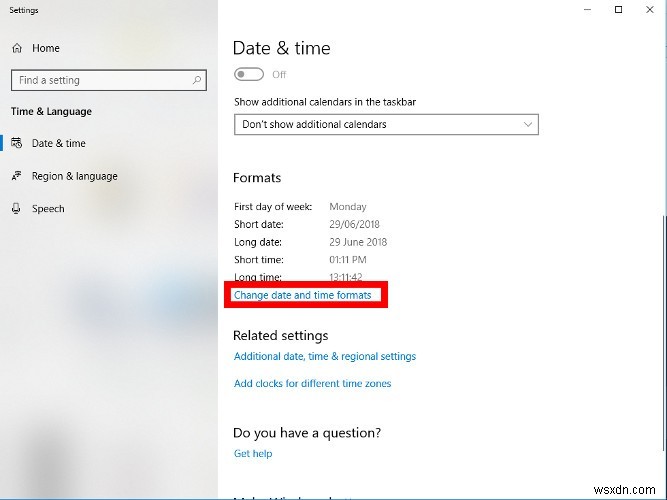Click the Related settings heading

coord(281,336)
